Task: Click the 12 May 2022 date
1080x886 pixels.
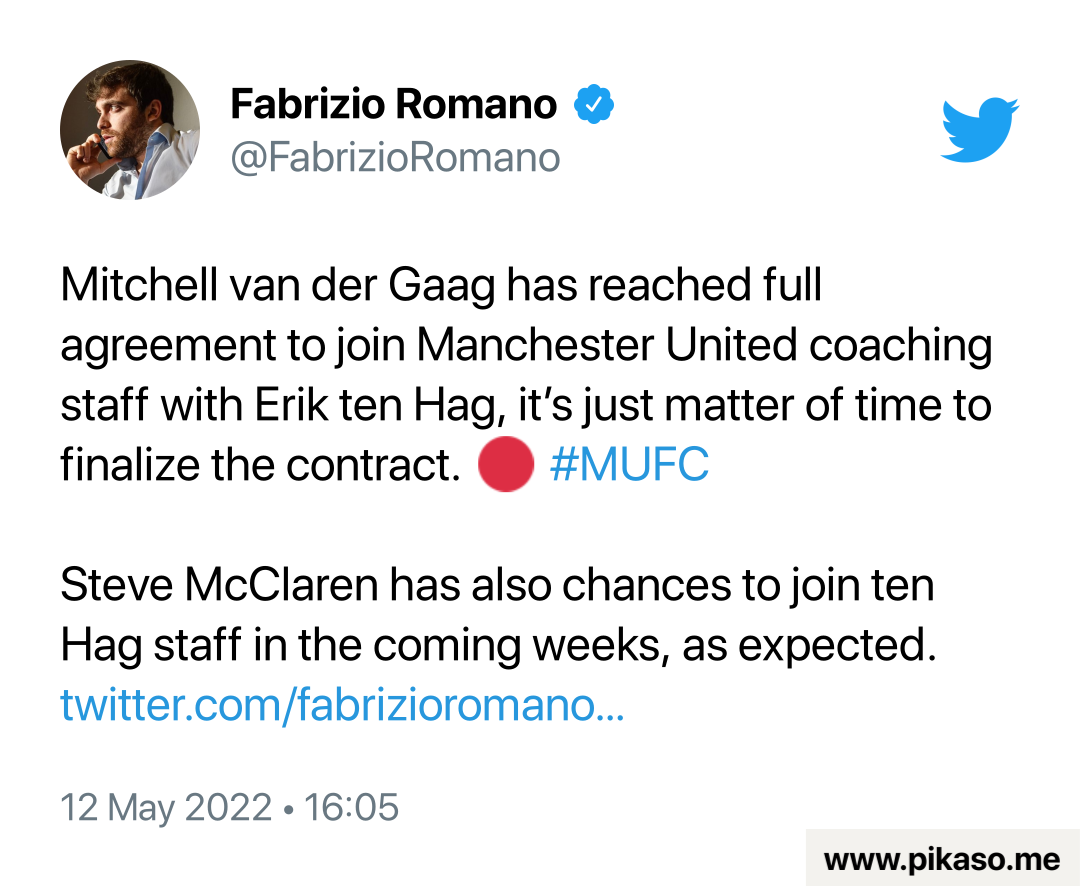Action: 166,807
